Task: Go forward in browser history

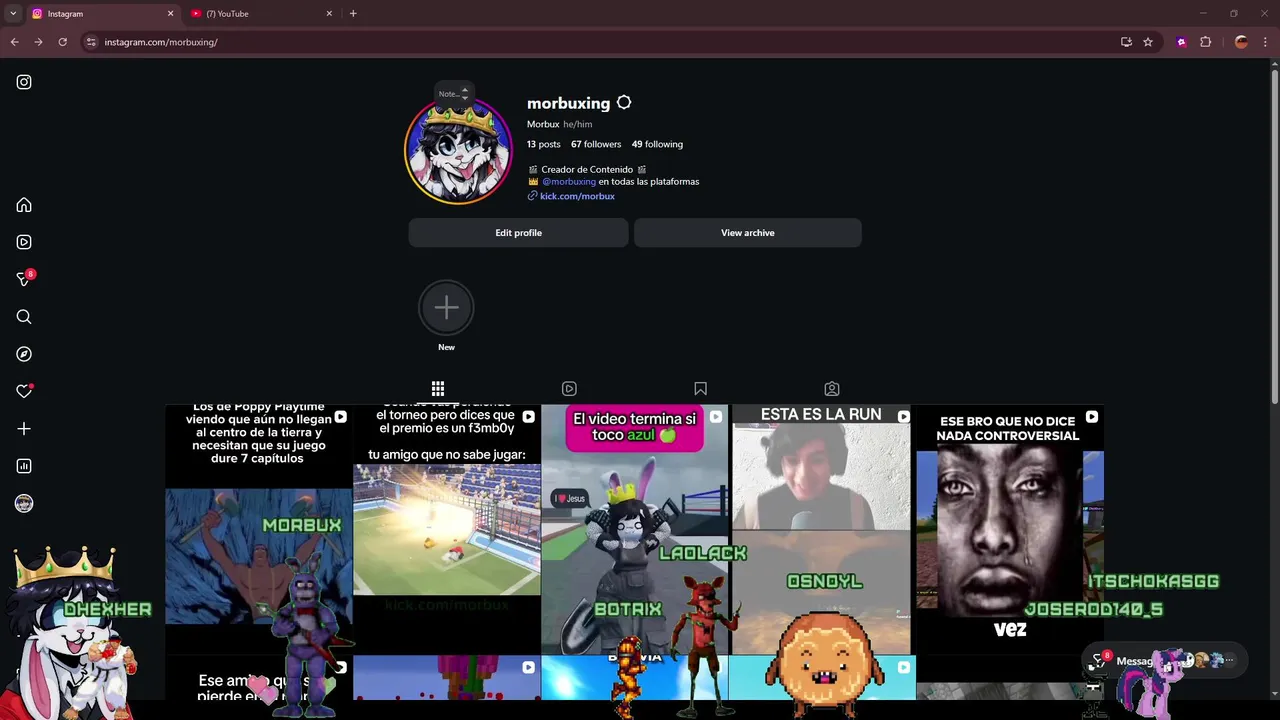Action: coord(38,42)
